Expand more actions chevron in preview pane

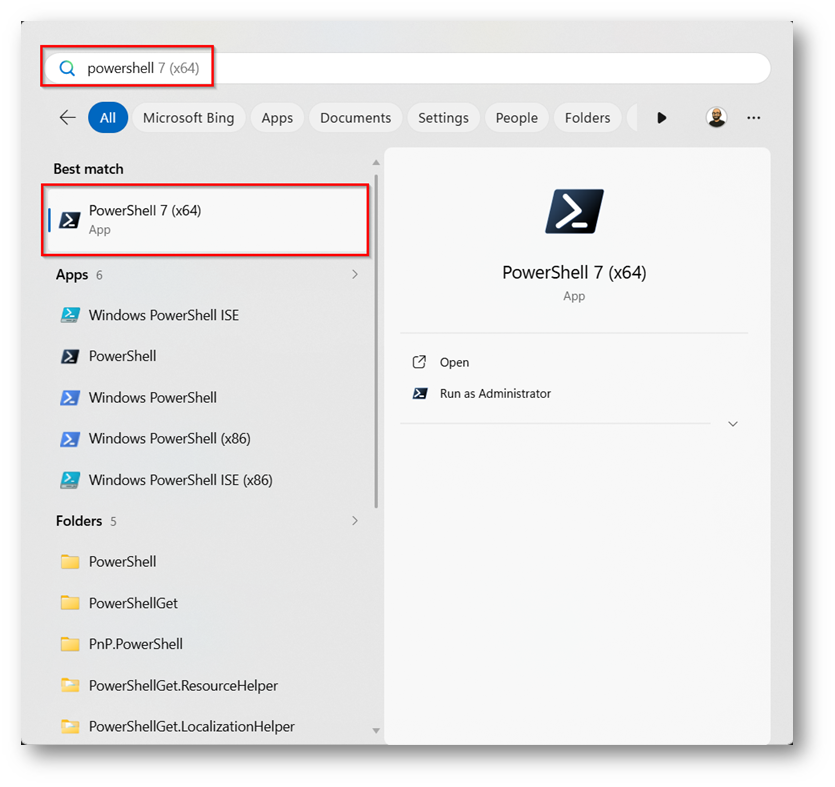click(732, 424)
